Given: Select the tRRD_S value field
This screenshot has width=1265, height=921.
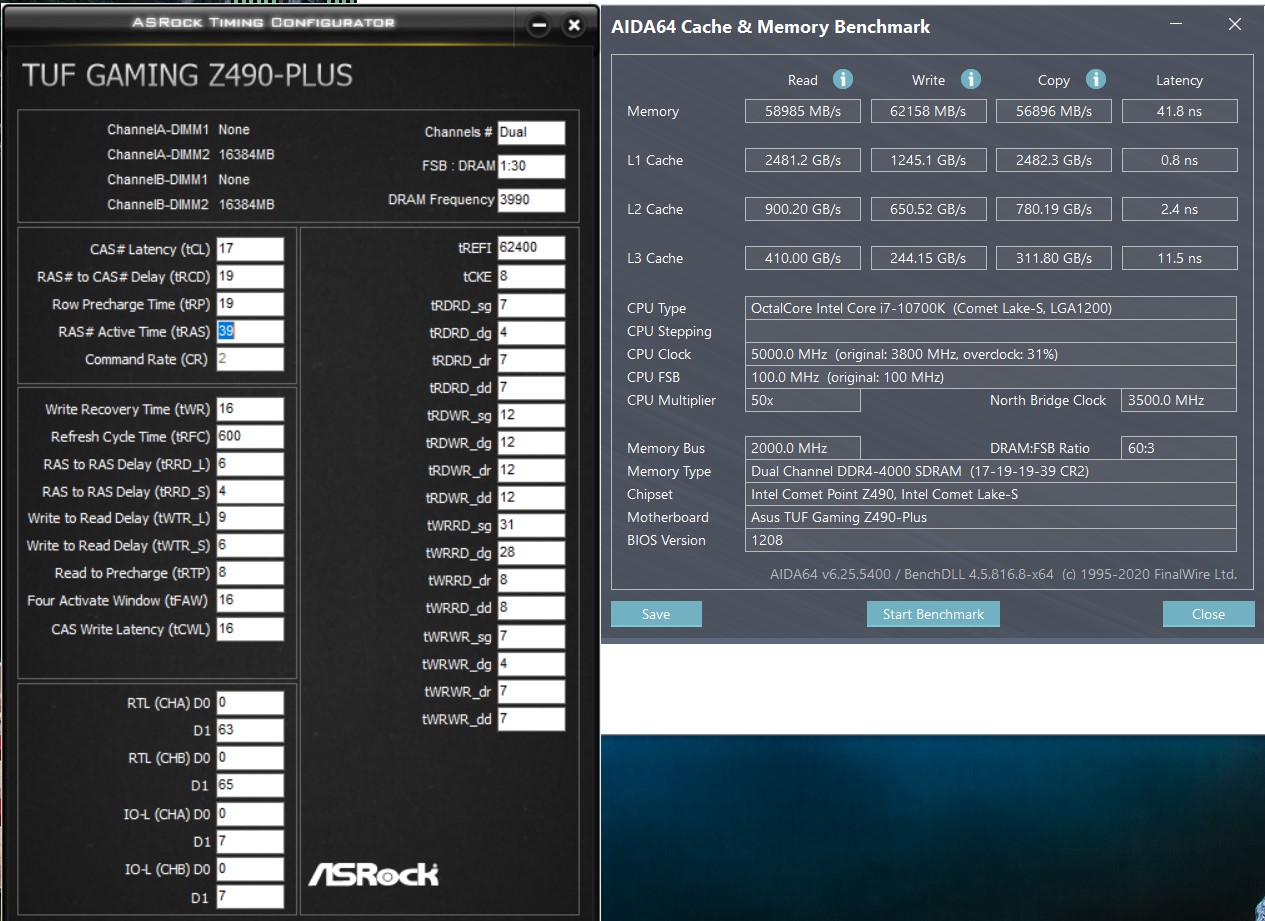Looking at the screenshot, I should click(x=249, y=492).
